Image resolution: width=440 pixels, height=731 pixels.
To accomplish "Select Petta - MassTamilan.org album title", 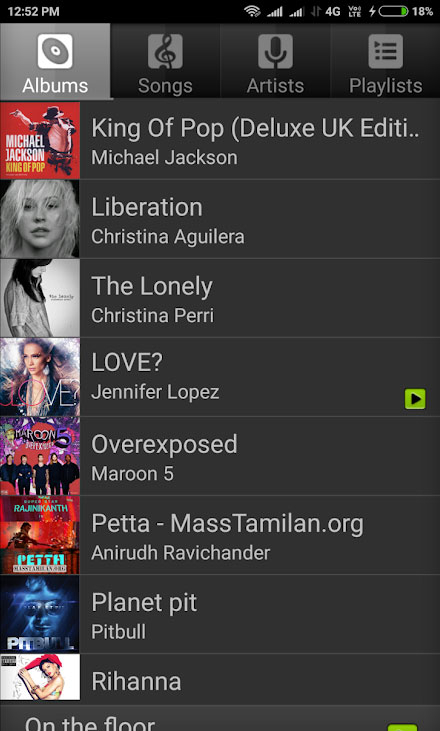I will pos(227,523).
